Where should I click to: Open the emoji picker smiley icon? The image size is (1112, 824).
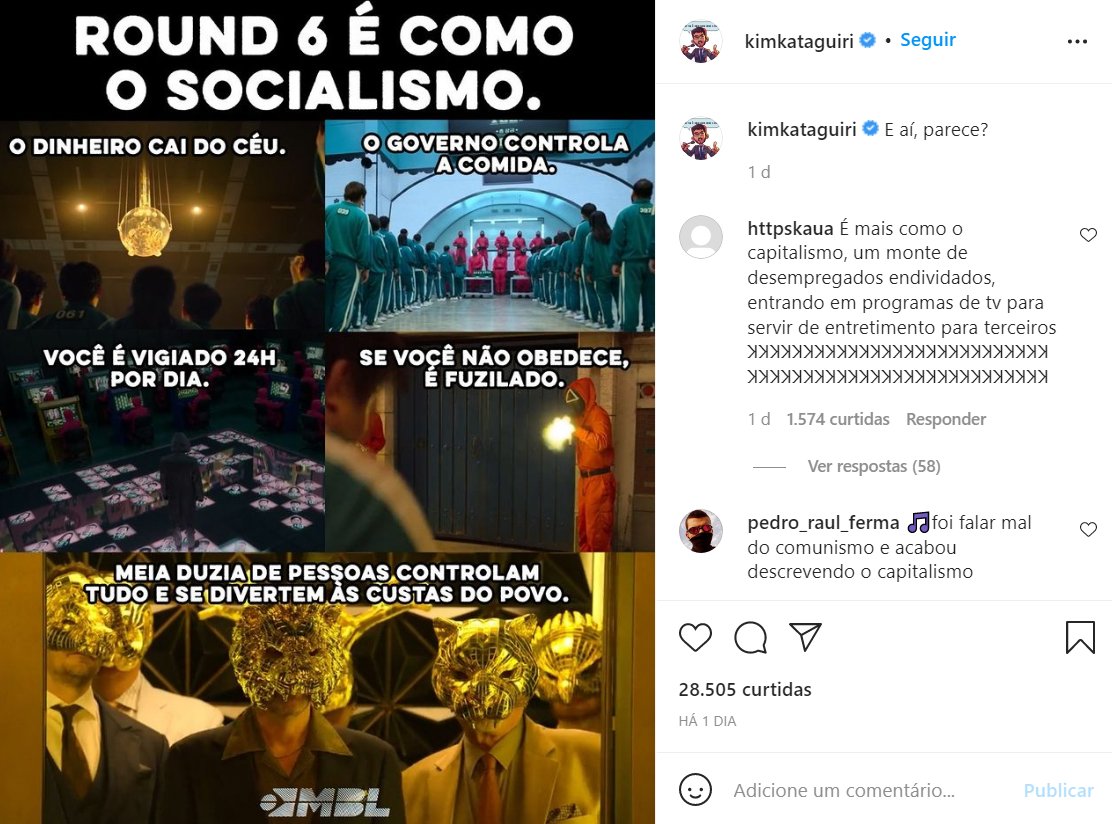[695, 789]
